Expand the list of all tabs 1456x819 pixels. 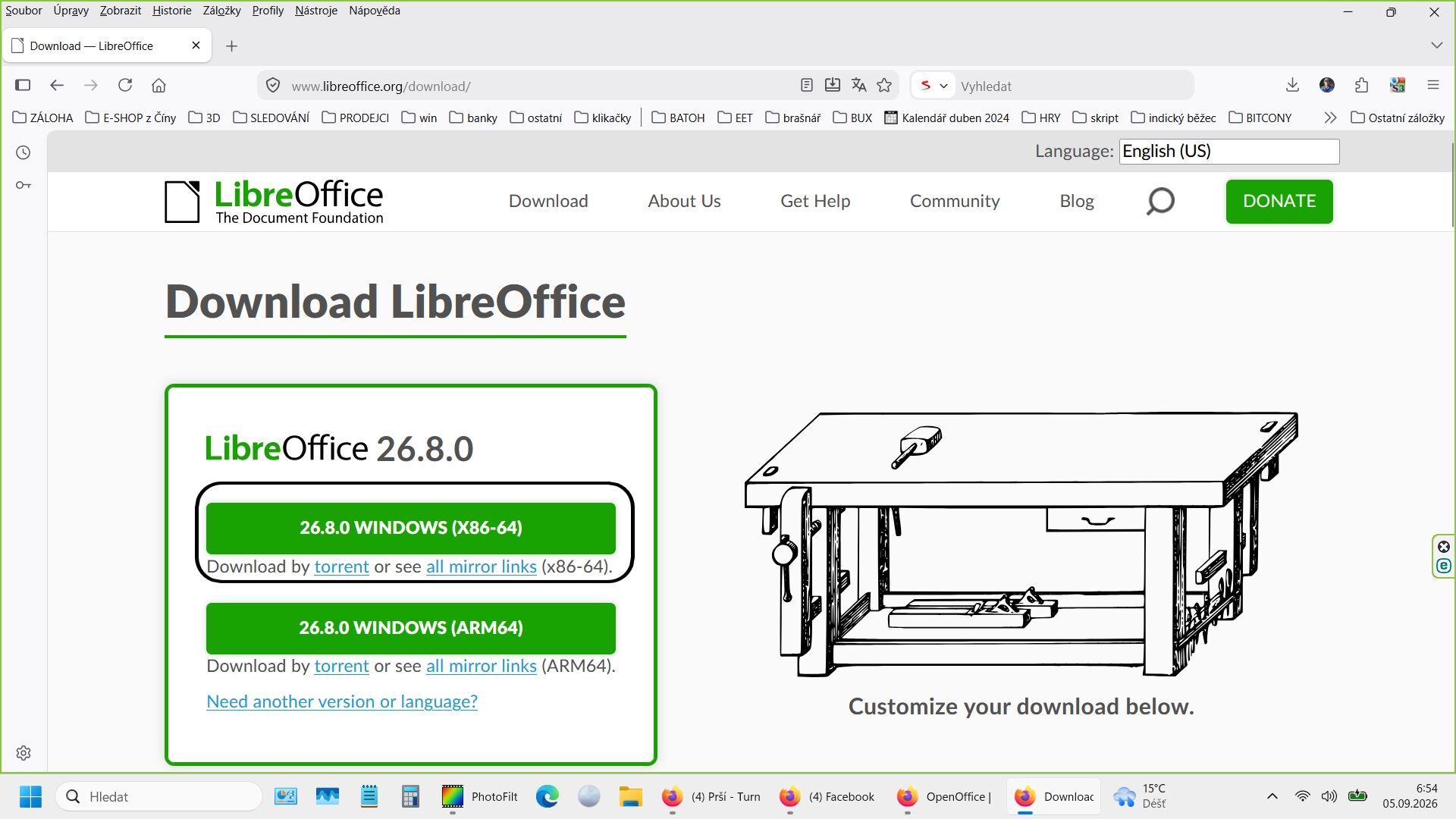1436,45
